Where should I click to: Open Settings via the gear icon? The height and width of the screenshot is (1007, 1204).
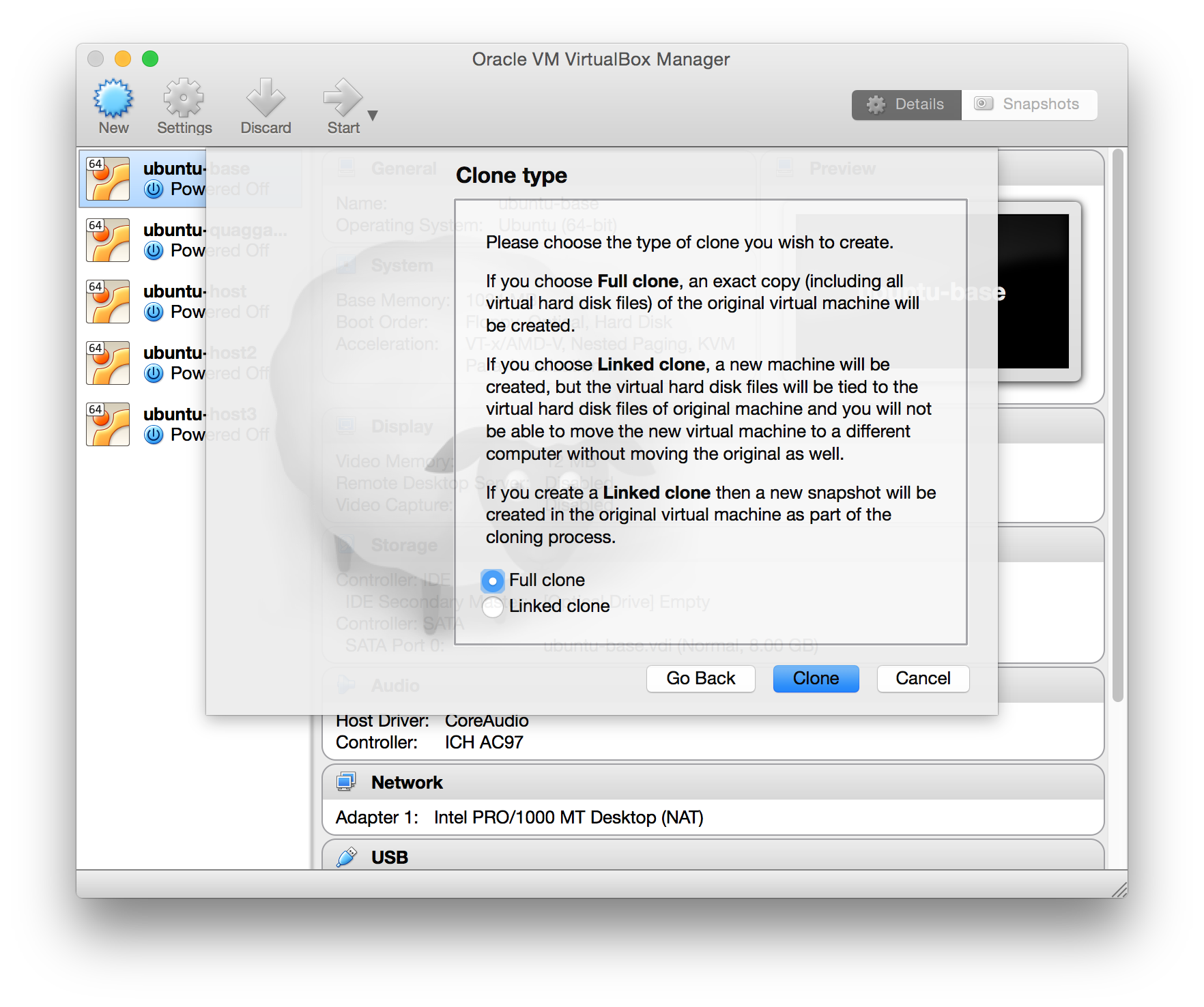184,99
